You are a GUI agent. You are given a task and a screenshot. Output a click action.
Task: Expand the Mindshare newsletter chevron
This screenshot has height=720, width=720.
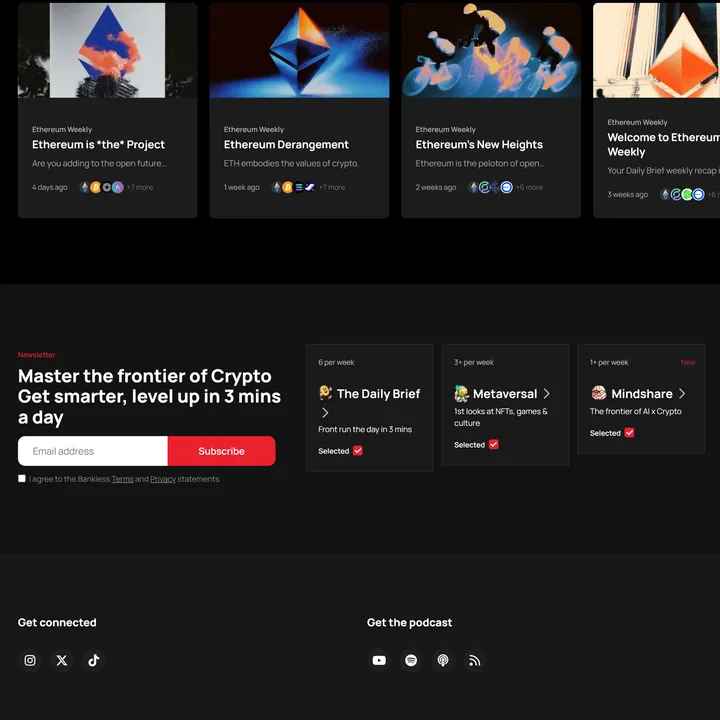[682, 394]
